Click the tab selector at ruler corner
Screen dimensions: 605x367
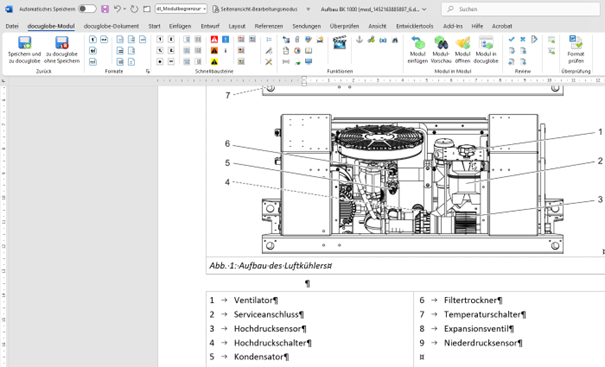point(3,81)
